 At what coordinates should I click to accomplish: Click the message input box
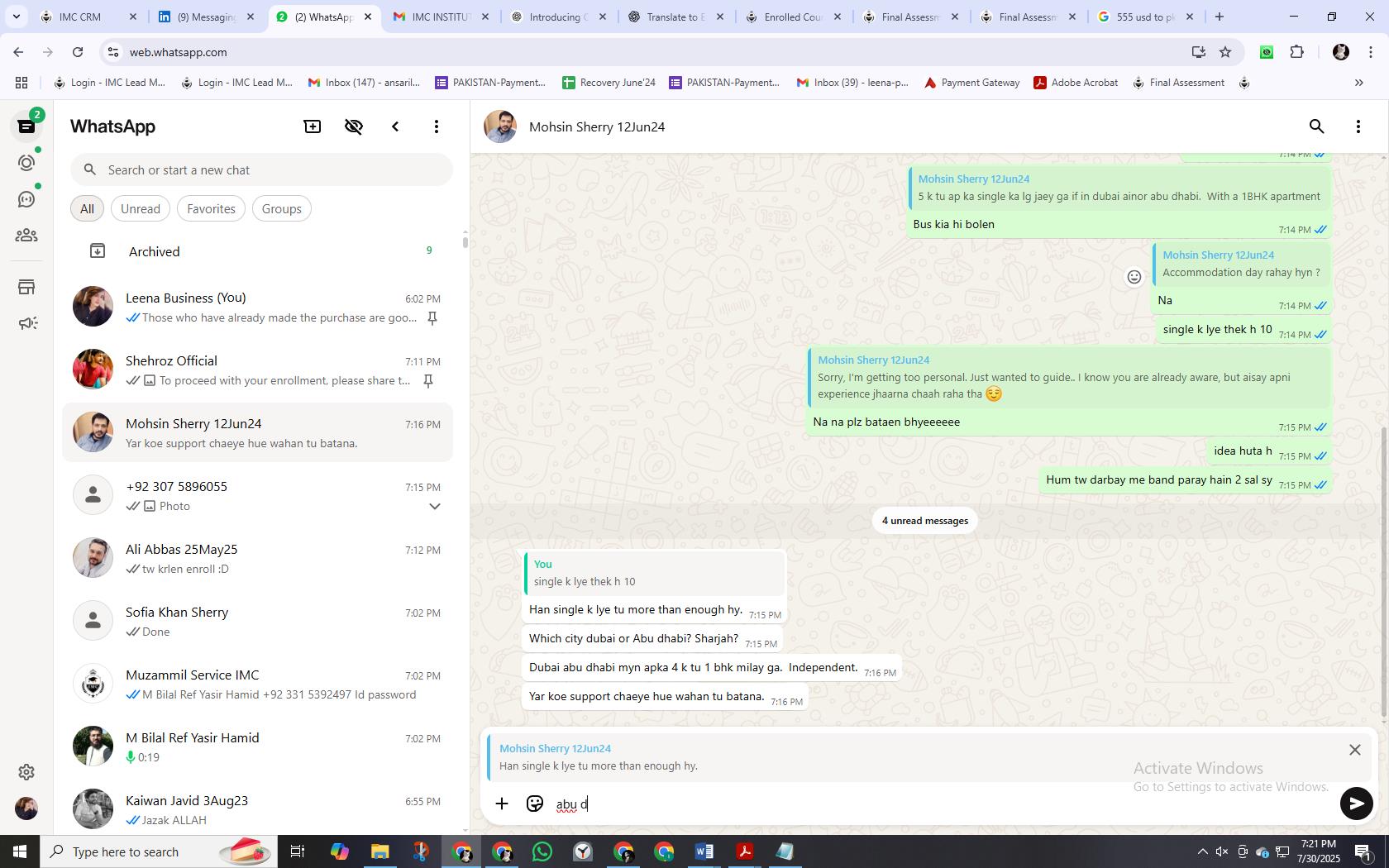pos(943,804)
